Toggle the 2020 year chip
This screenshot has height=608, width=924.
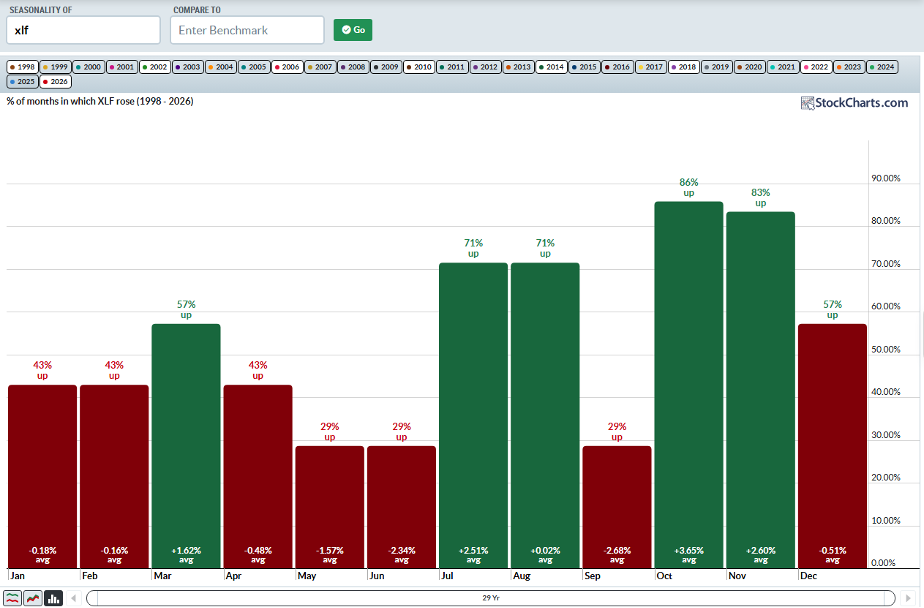pyautogui.click(x=749, y=67)
